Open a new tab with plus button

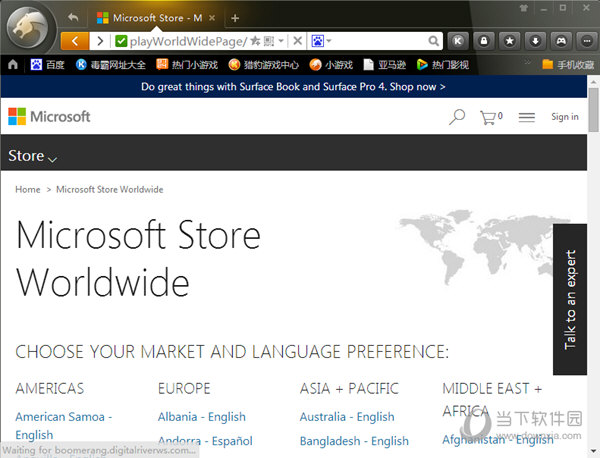click(x=235, y=18)
